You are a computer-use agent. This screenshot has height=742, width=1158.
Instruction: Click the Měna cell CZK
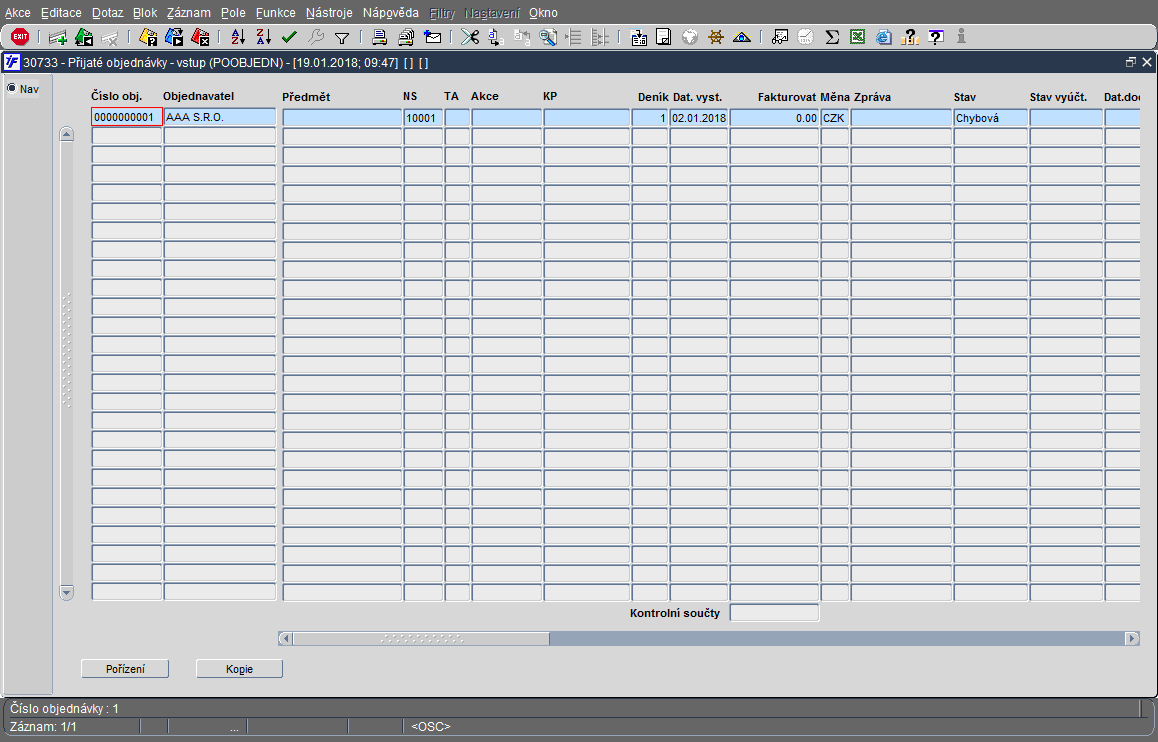(x=835, y=117)
